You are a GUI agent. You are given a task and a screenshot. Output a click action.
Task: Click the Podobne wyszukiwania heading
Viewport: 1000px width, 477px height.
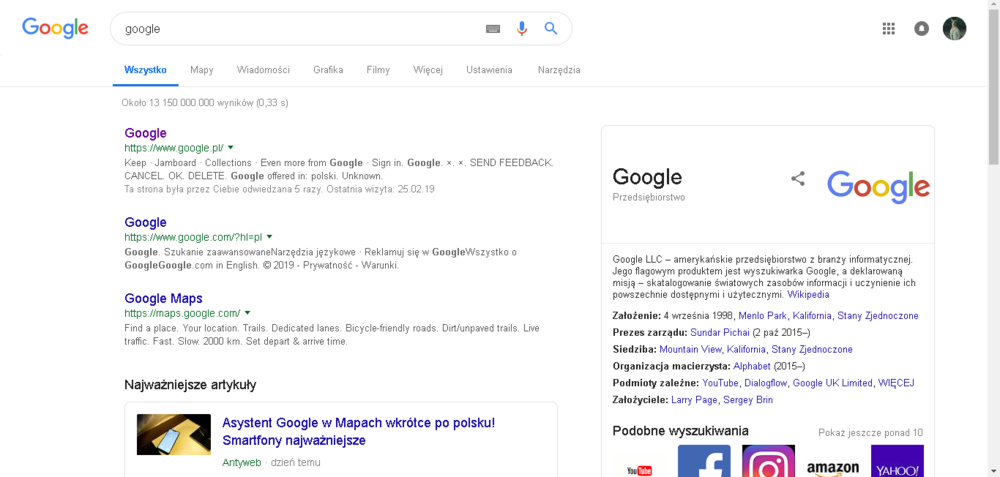pyautogui.click(x=680, y=431)
